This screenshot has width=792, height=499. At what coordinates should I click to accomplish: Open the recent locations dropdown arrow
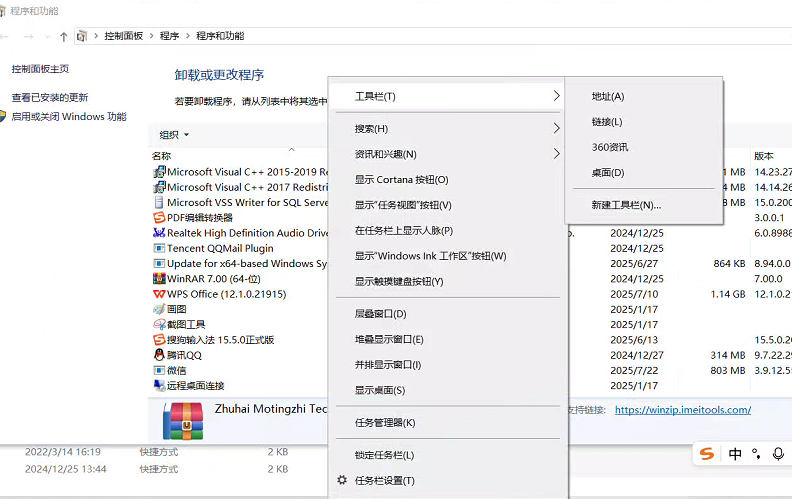click(47, 36)
